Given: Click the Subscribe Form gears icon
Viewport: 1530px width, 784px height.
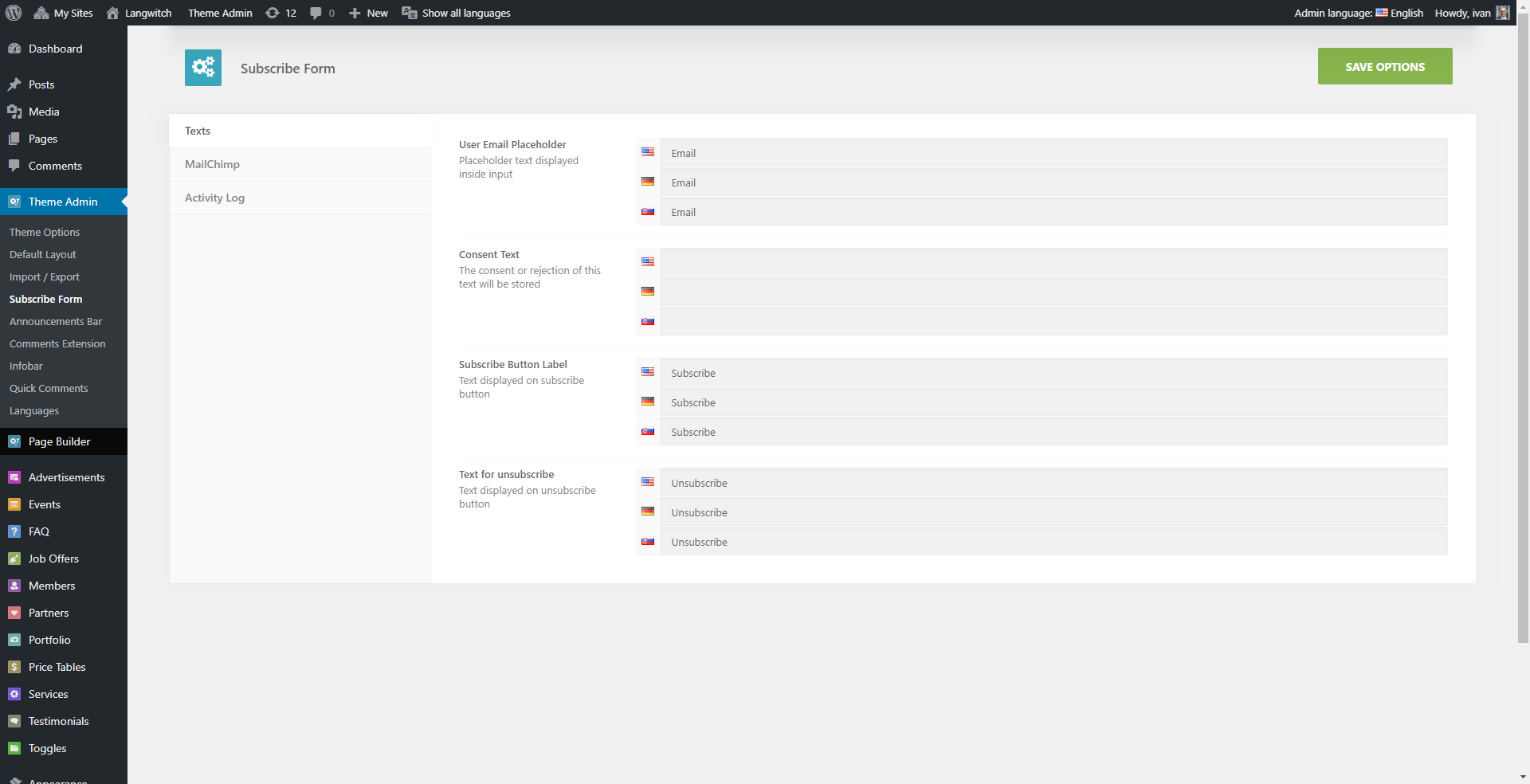Looking at the screenshot, I should click(x=203, y=68).
